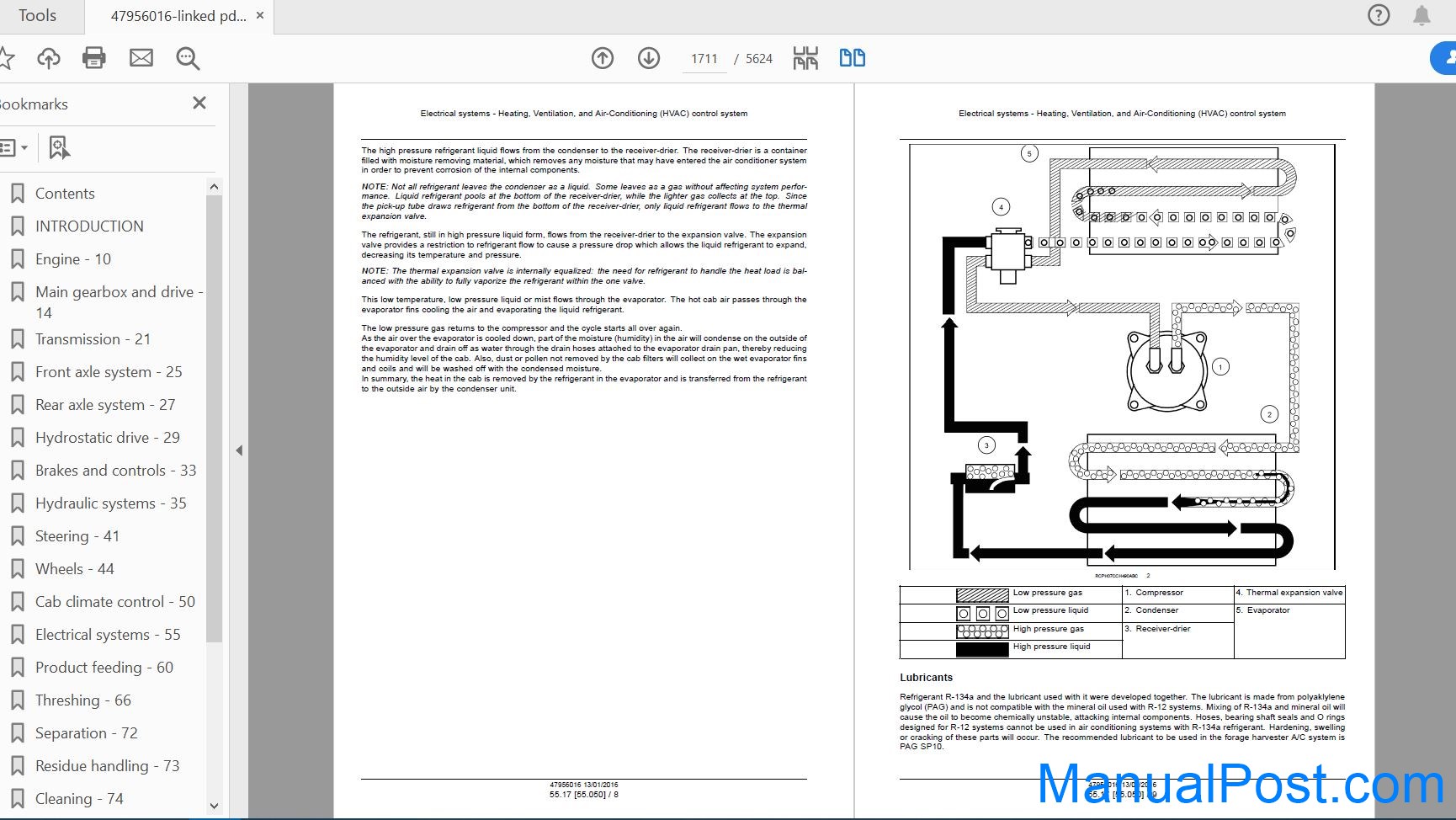Switch to the 47956016-linked pdf tab
The width and height of the screenshot is (1456, 820).
click(x=178, y=16)
